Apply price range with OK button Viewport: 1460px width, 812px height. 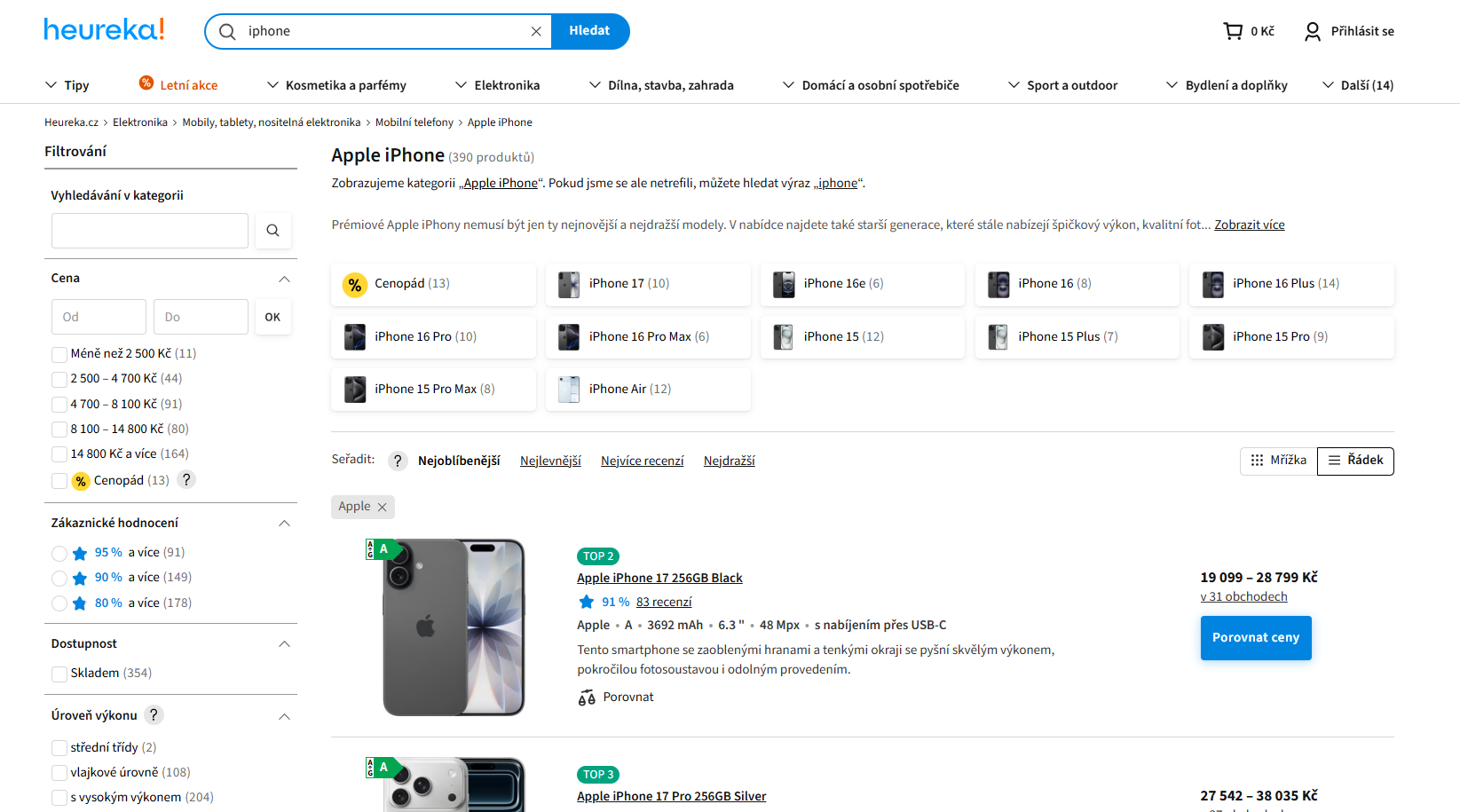[272, 317]
